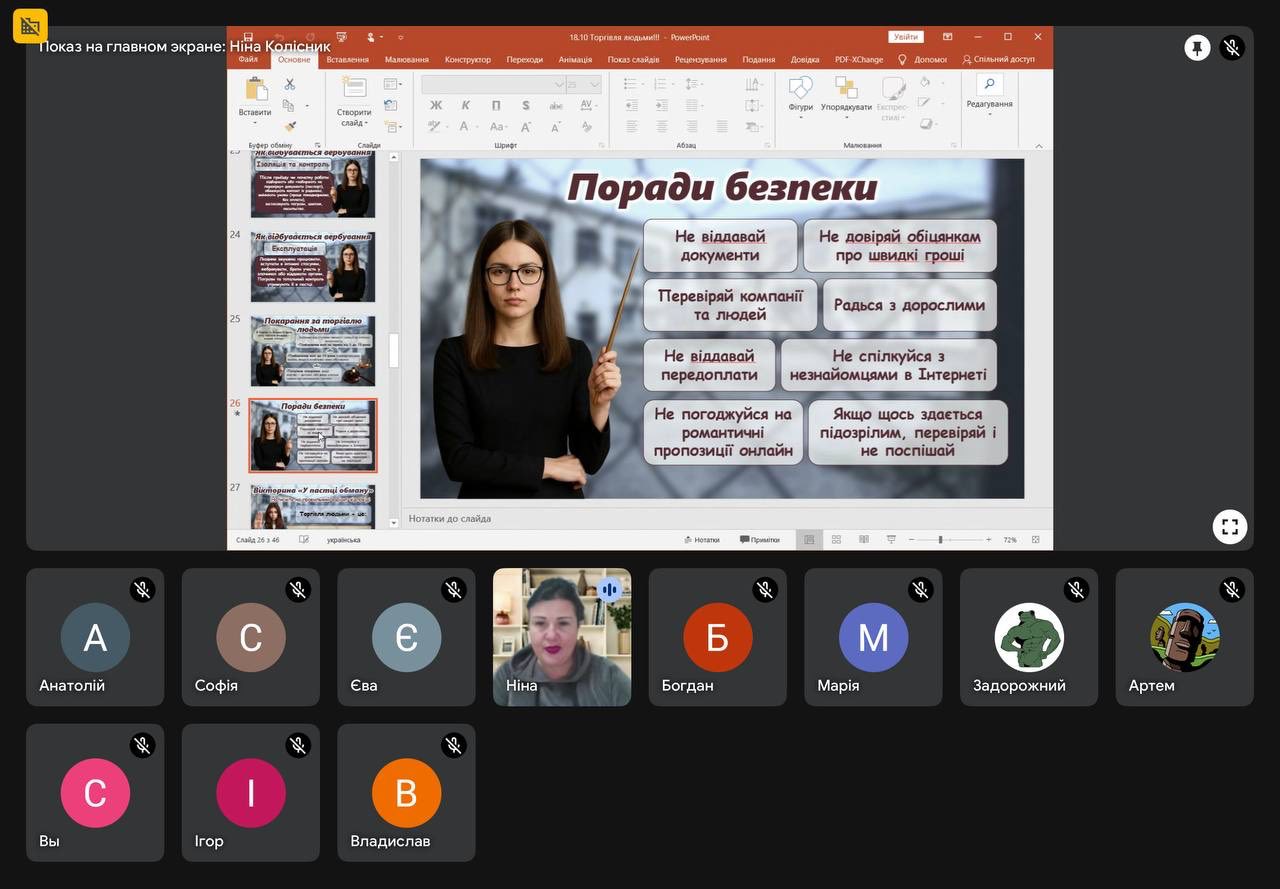Click the slide thumbnail pane scrollbar

(x=394, y=350)
